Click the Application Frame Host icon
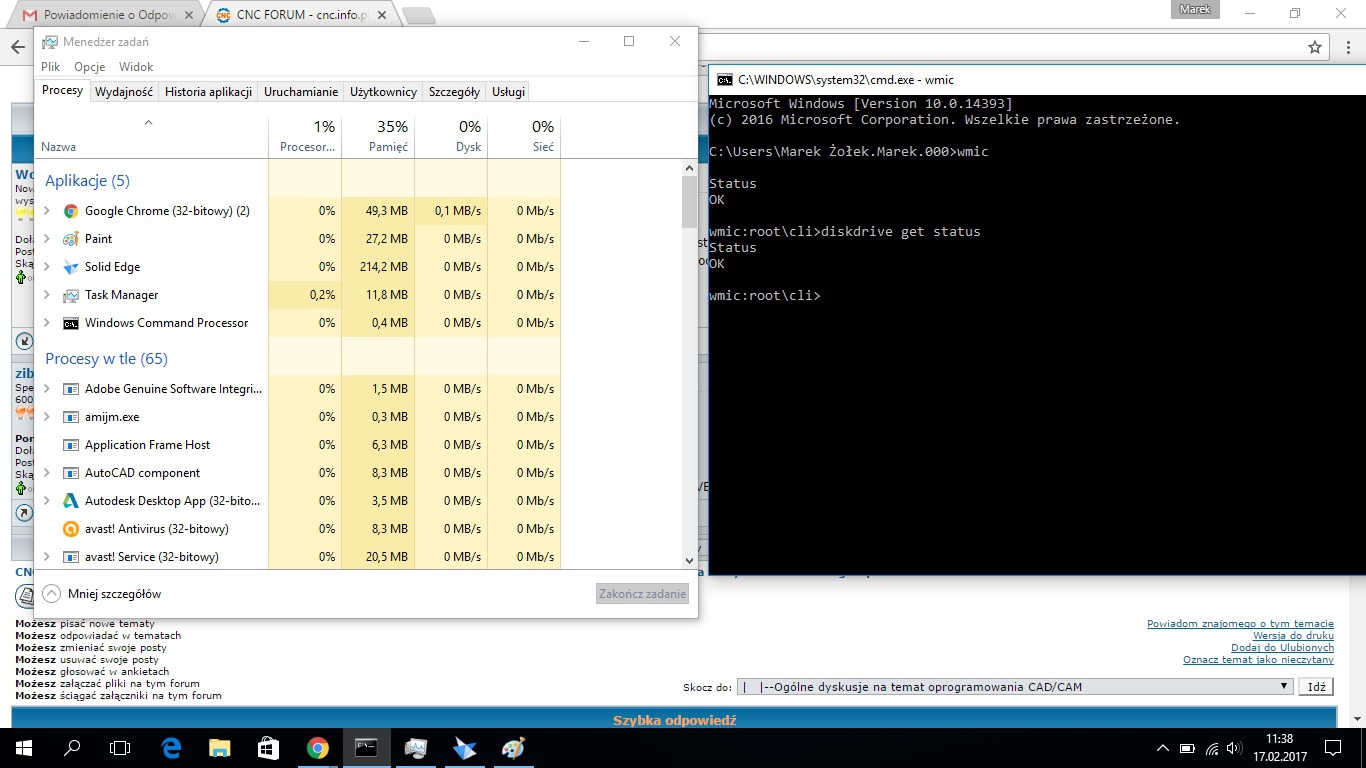The height and width of the screenshot is (768, 1366). coord(71,445)
